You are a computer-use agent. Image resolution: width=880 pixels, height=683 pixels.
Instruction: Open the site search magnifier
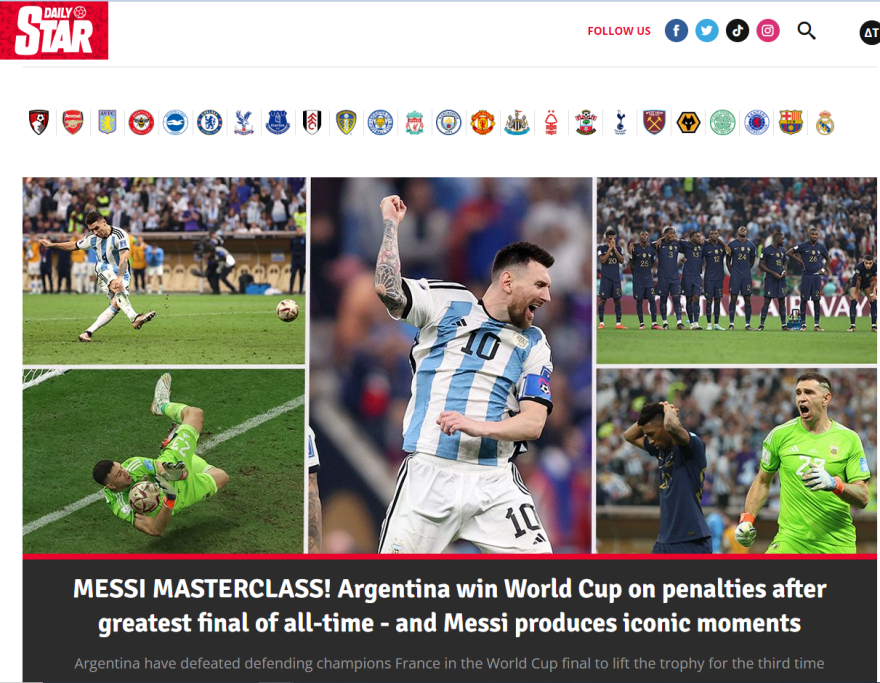806,30
